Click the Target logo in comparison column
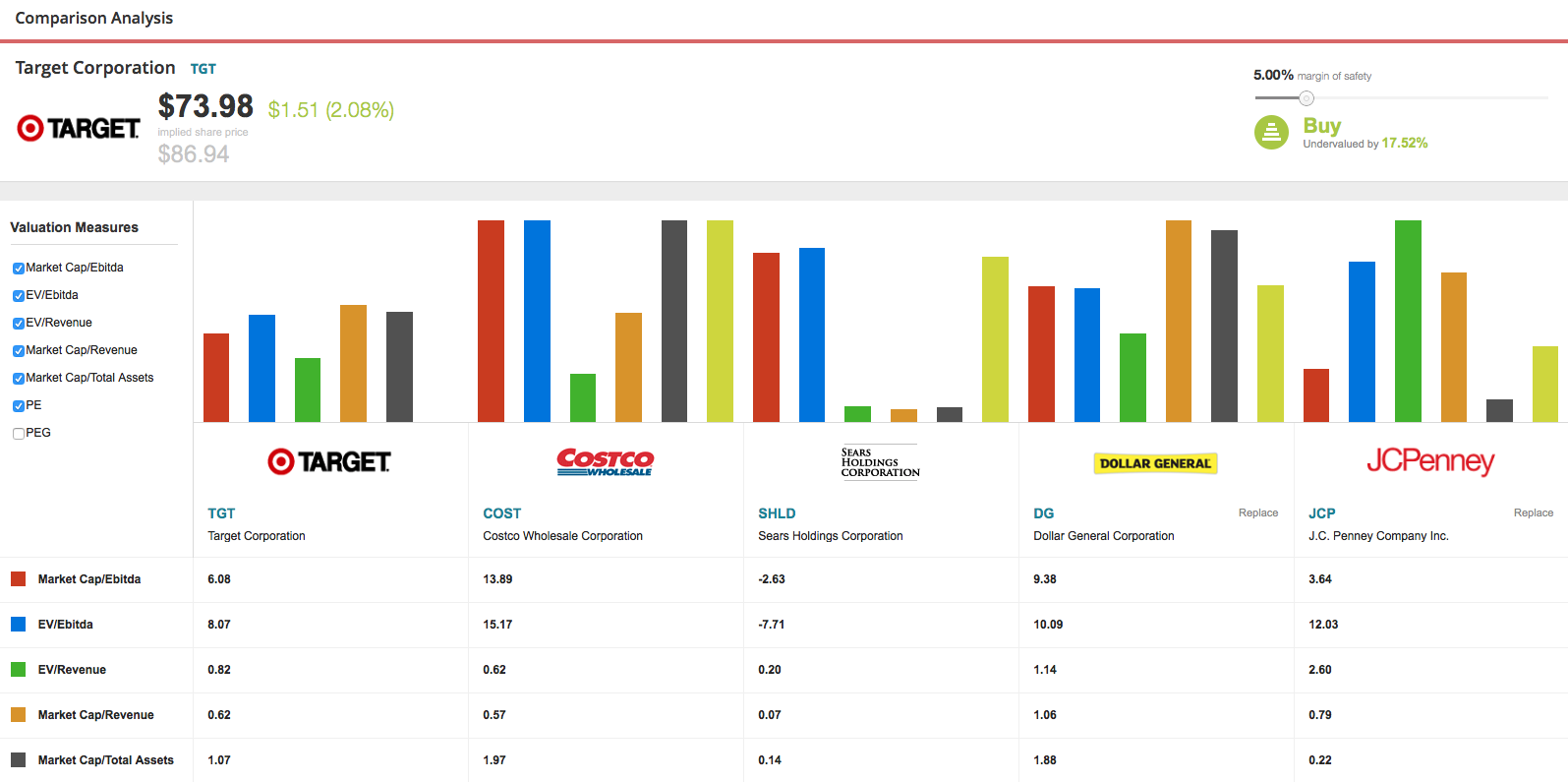Screen dimensions: 1568x782 tap(329, 461)
